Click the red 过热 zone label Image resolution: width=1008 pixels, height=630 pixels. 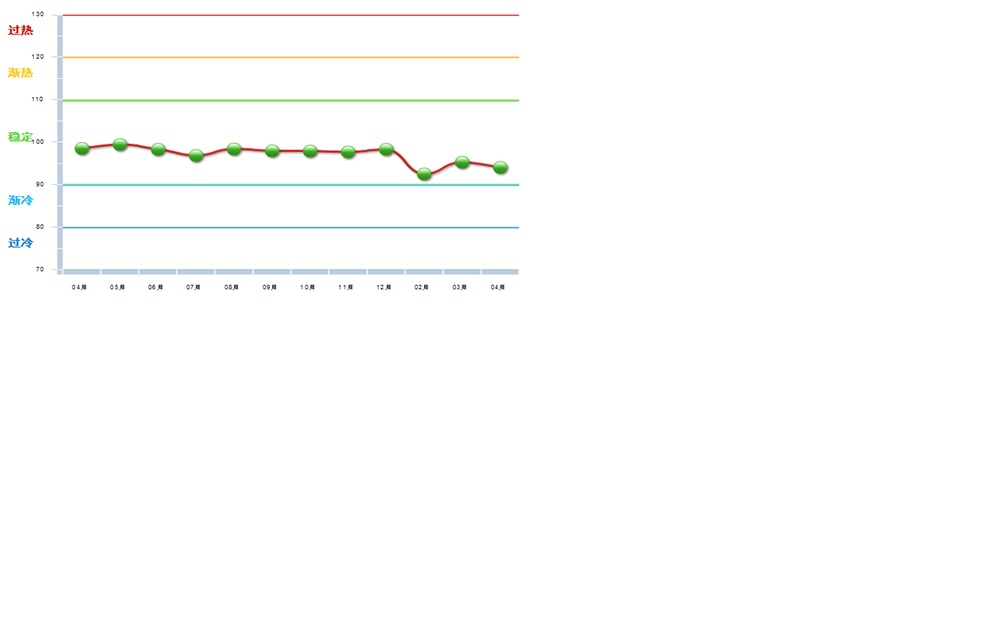21,31
